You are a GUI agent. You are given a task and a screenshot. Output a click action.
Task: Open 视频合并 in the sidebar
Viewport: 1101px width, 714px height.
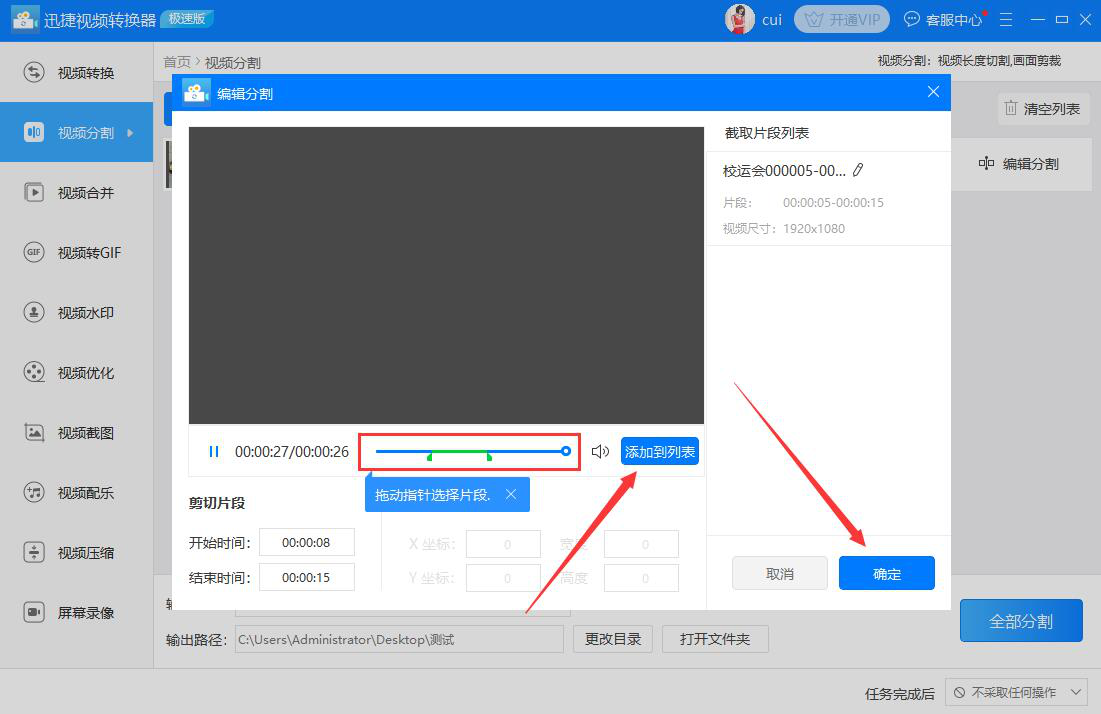(77, 192)
